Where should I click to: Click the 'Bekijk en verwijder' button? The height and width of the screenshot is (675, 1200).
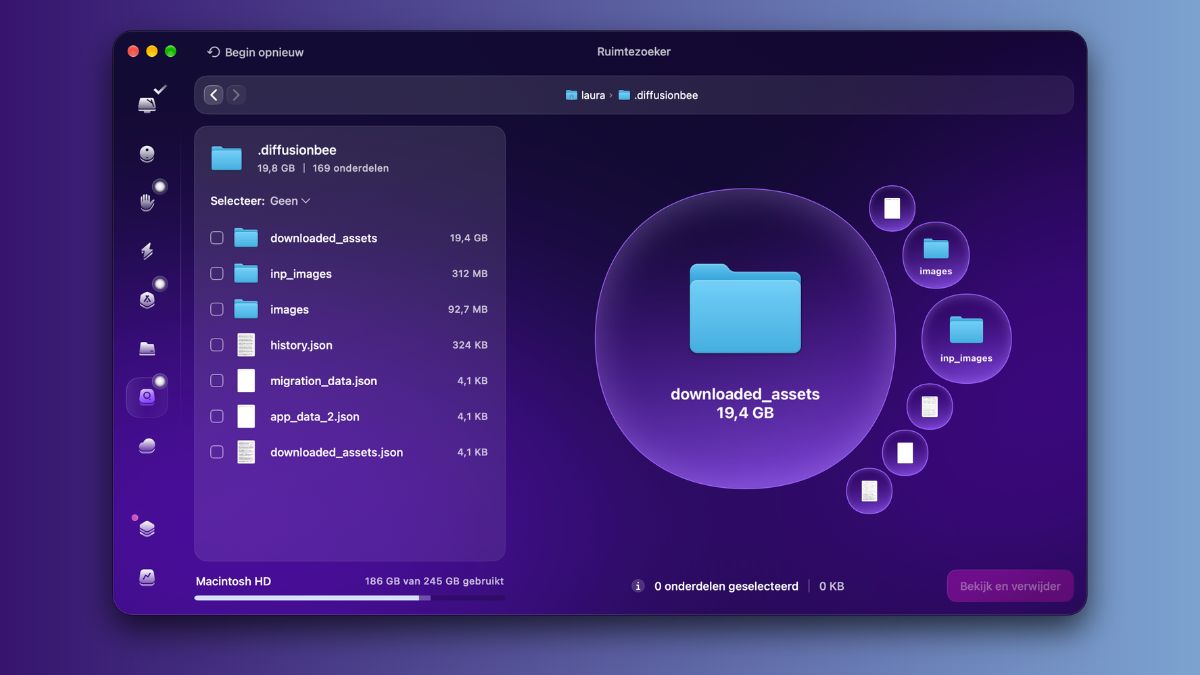[x=1010, y=586]
